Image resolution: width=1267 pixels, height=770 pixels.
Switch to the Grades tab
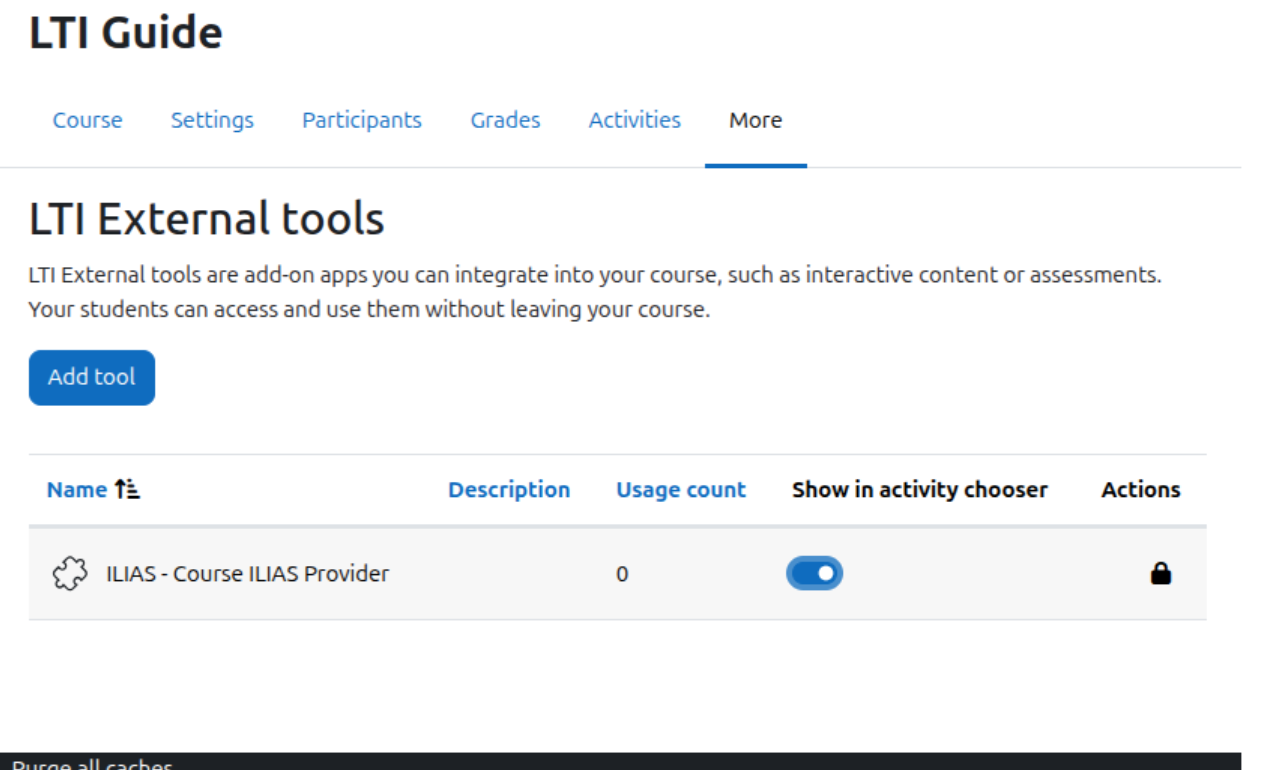coord(505,120)
